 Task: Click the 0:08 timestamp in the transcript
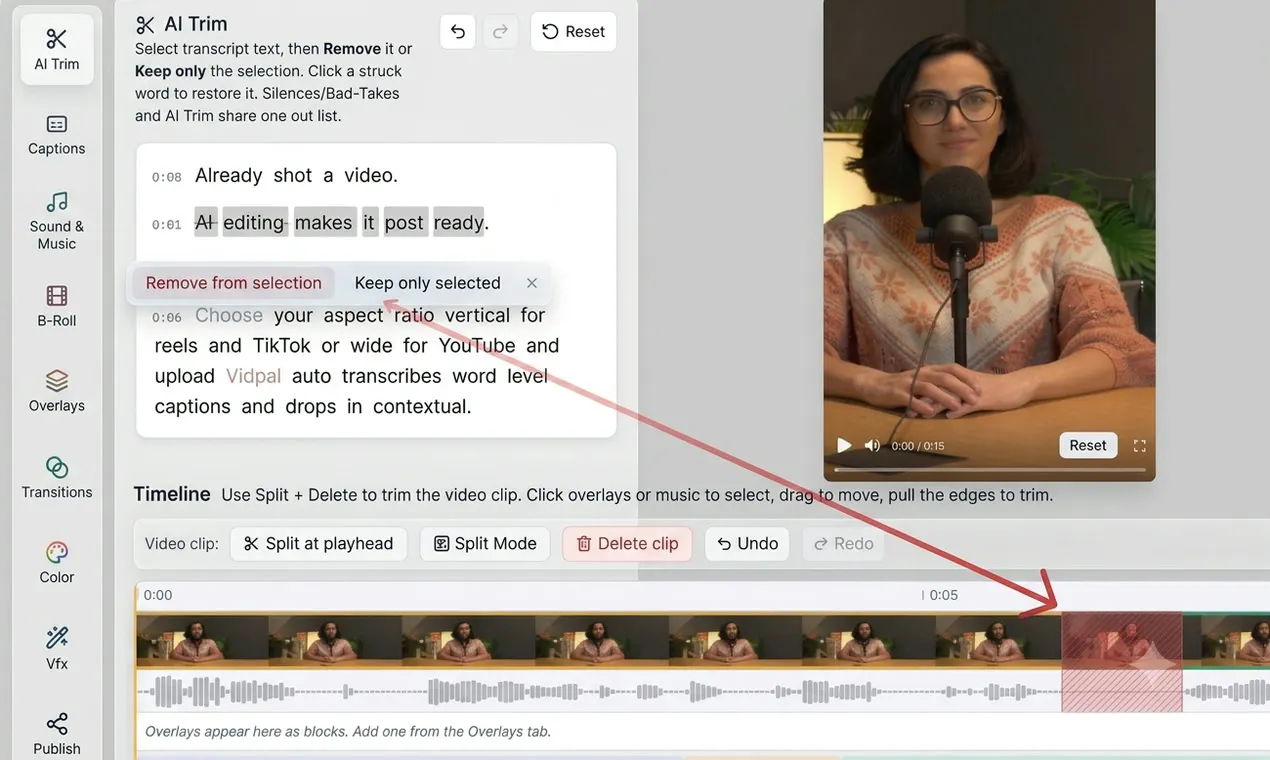pyautogui.click(x=167, y=177)
